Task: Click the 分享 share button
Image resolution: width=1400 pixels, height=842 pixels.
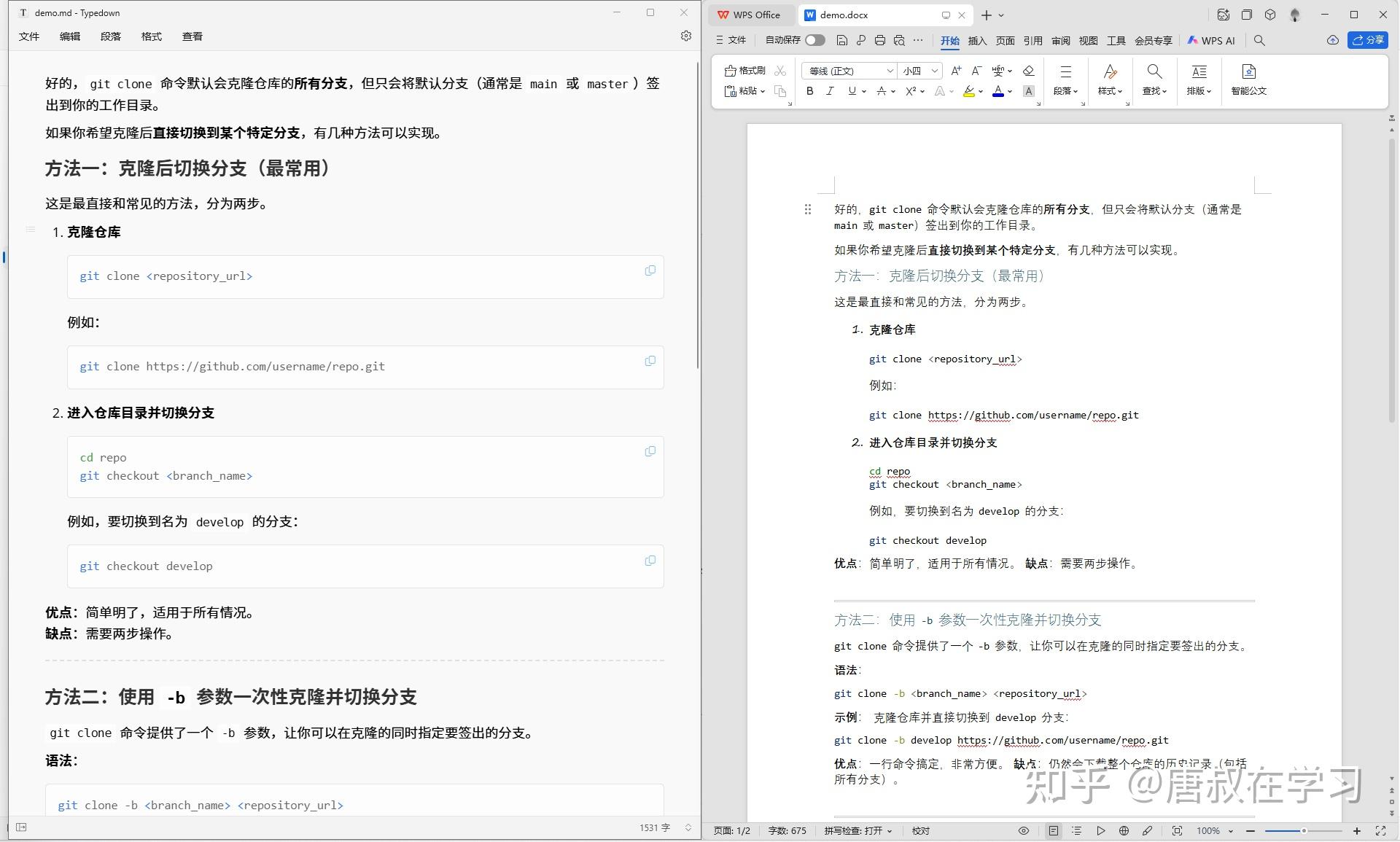Action: tap(1369, 40)
